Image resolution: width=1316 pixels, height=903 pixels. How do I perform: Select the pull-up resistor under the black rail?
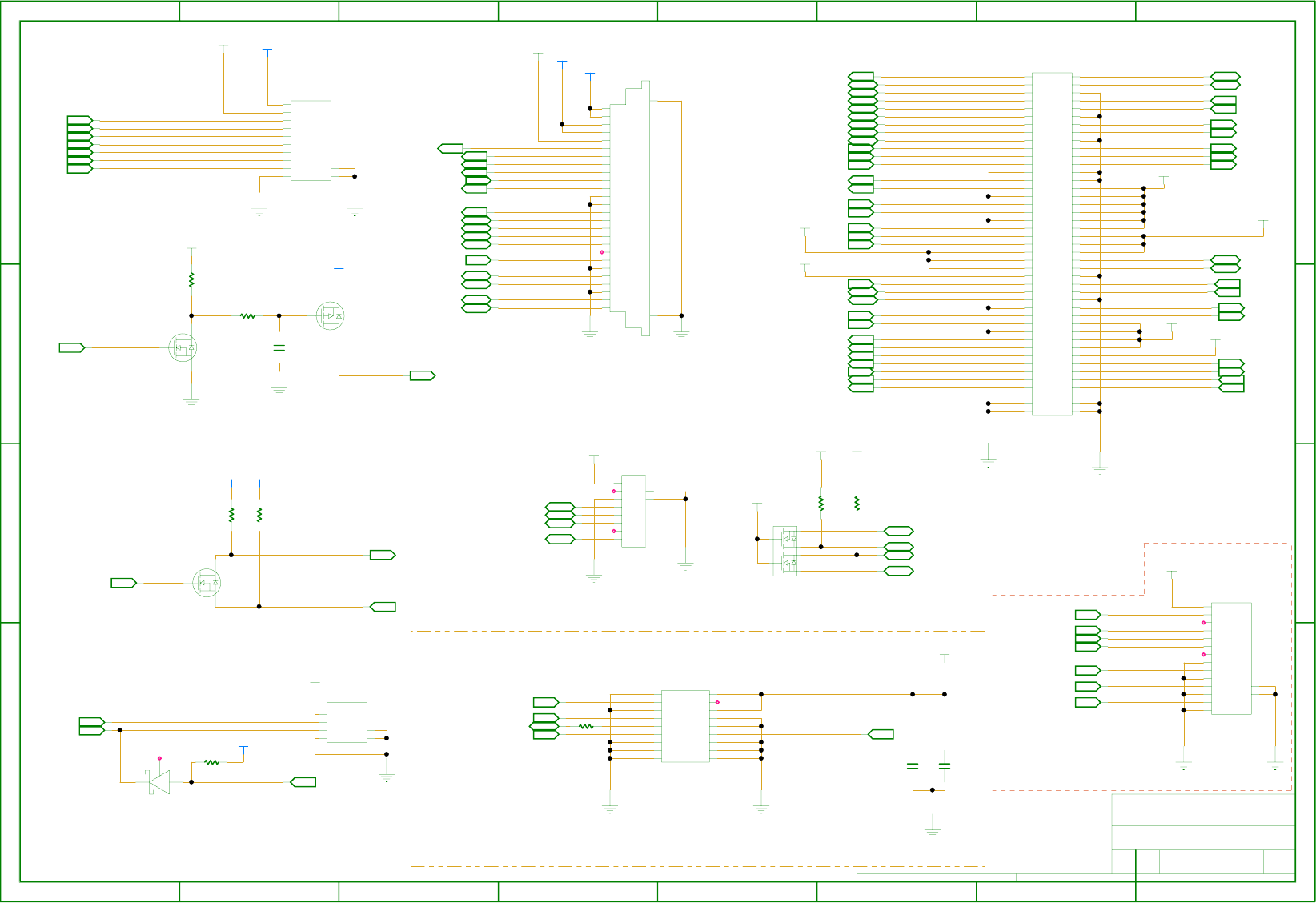point(231,515)
